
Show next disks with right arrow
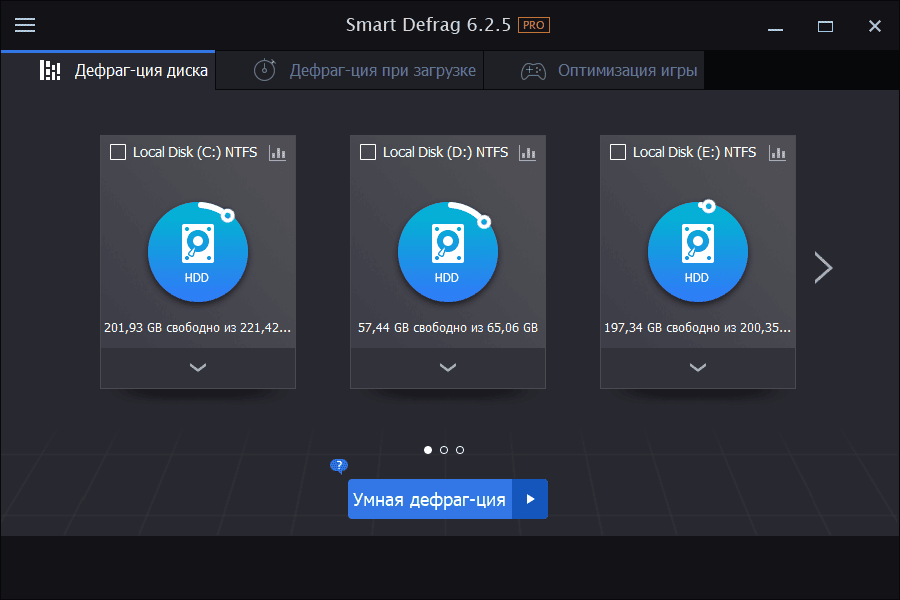tap(823, 267)
